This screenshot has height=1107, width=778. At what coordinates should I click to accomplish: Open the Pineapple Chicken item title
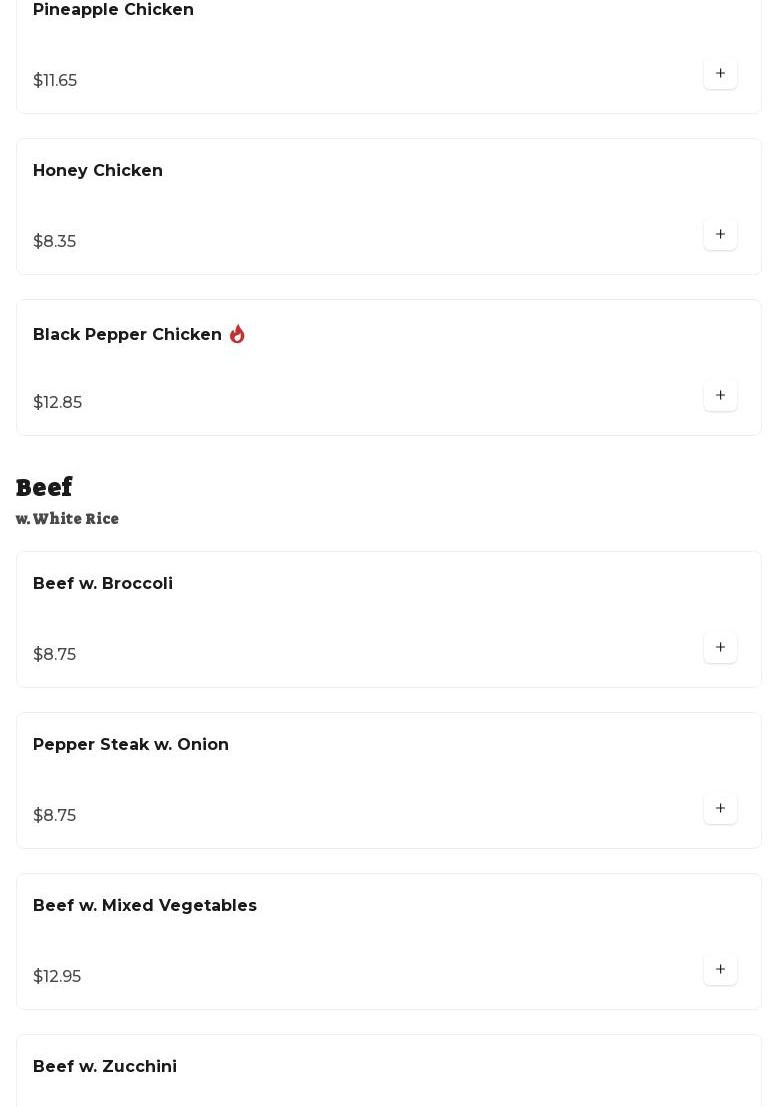(x=113, y=10)
